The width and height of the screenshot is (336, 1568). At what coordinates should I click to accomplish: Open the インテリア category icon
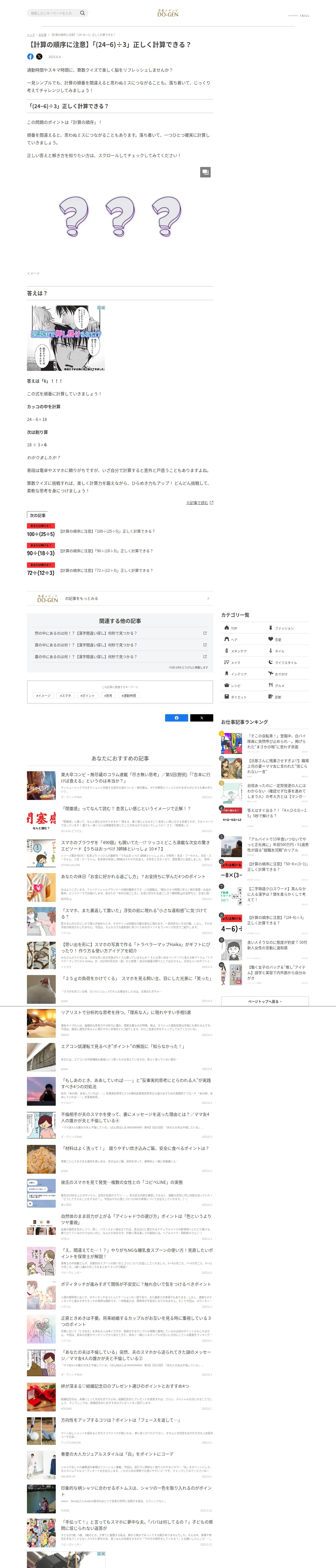[x=227, y=674]
